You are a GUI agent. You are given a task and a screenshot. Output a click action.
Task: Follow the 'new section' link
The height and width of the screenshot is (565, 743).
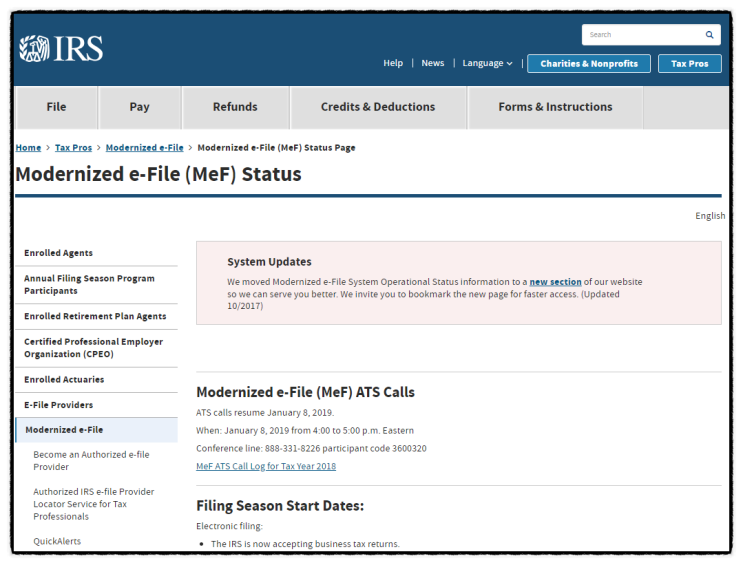[555, 282]
